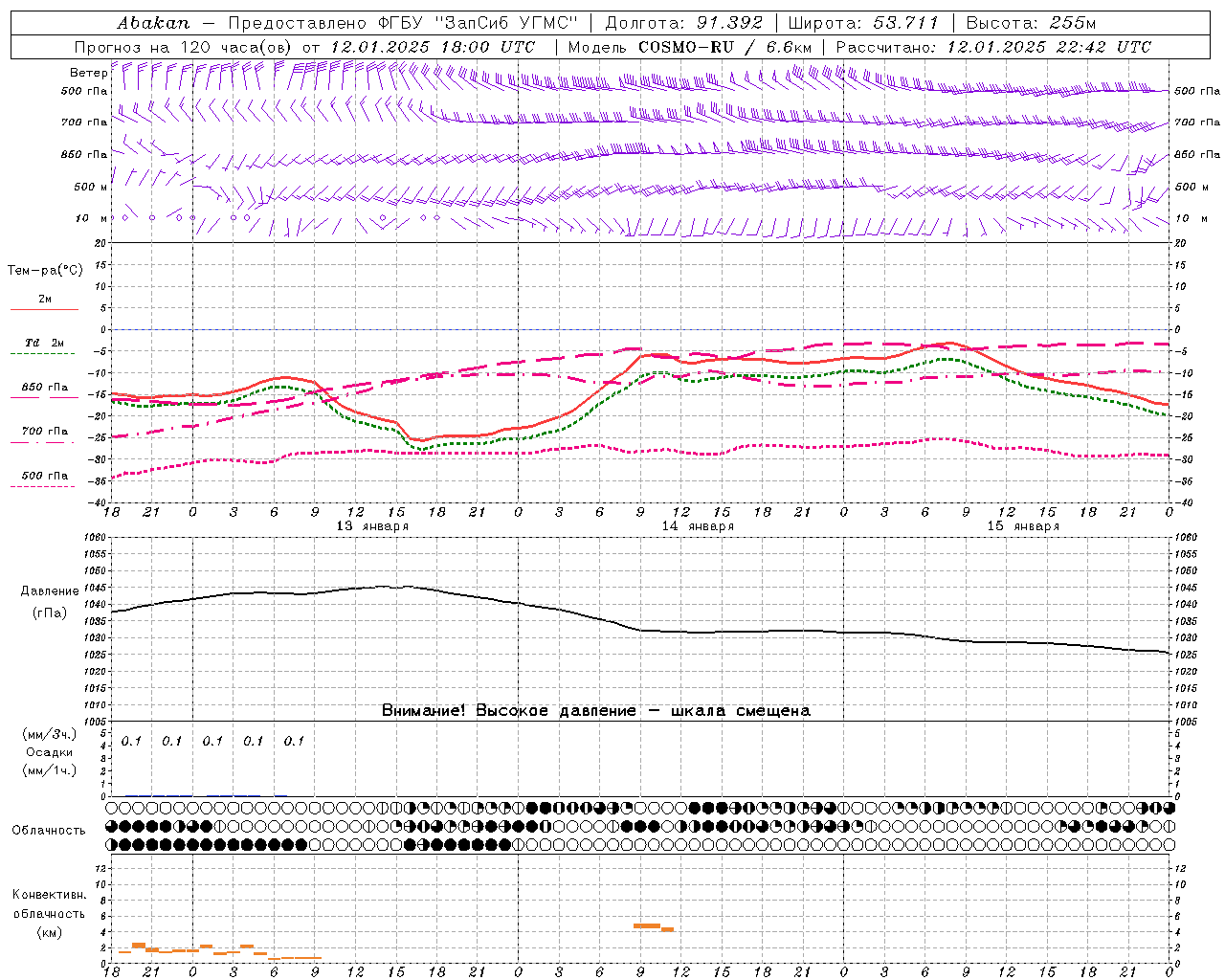This screenshot has width=1225, height=980.
Task: Click the "(гПа)" pressure unit label
Action: point(49,613)
